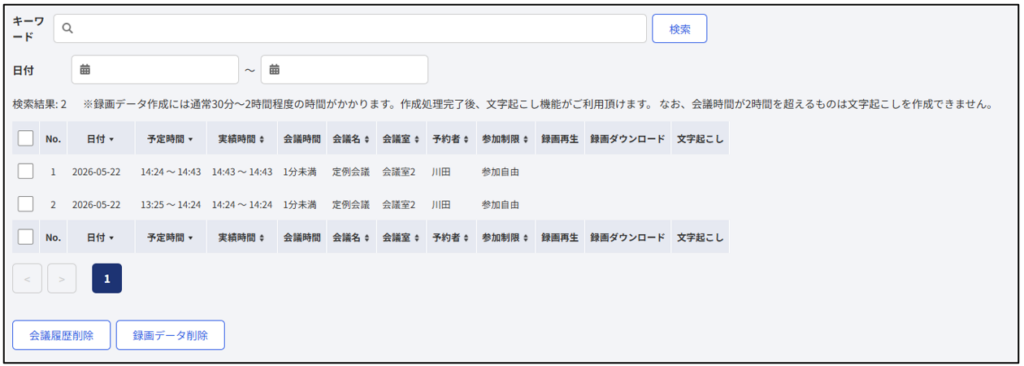Click the 録画再生 column header at top

point(560,139)
